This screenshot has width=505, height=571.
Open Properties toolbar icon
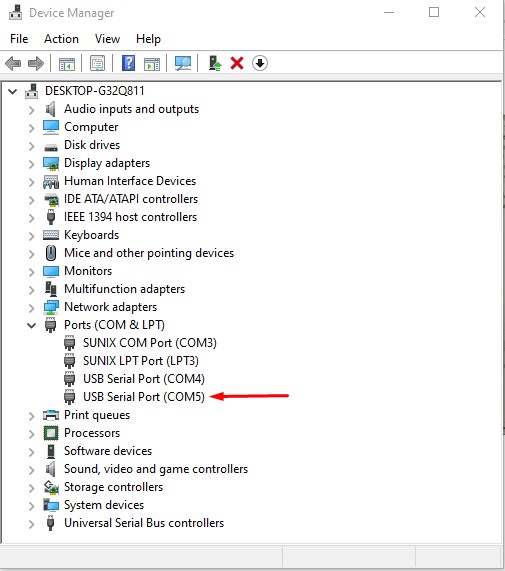click(97, 63)
